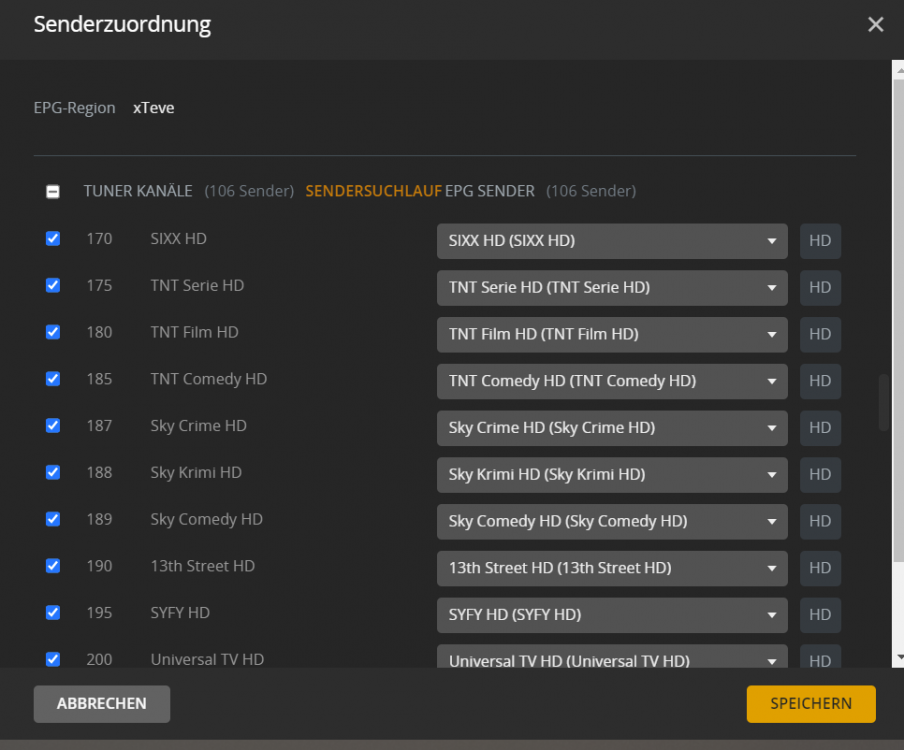The width and height of the screenshot is (904, 750).
Task: Click channel number 195
Action: point(99,612)
